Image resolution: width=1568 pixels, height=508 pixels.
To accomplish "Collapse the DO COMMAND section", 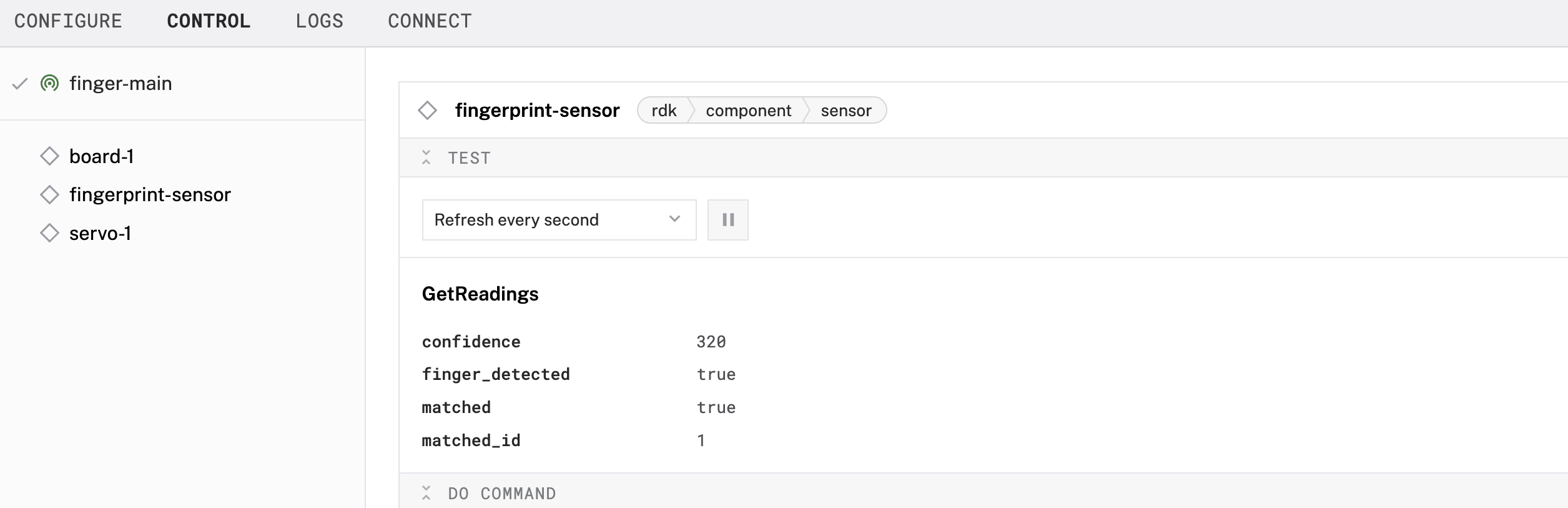I will (426, 493).
